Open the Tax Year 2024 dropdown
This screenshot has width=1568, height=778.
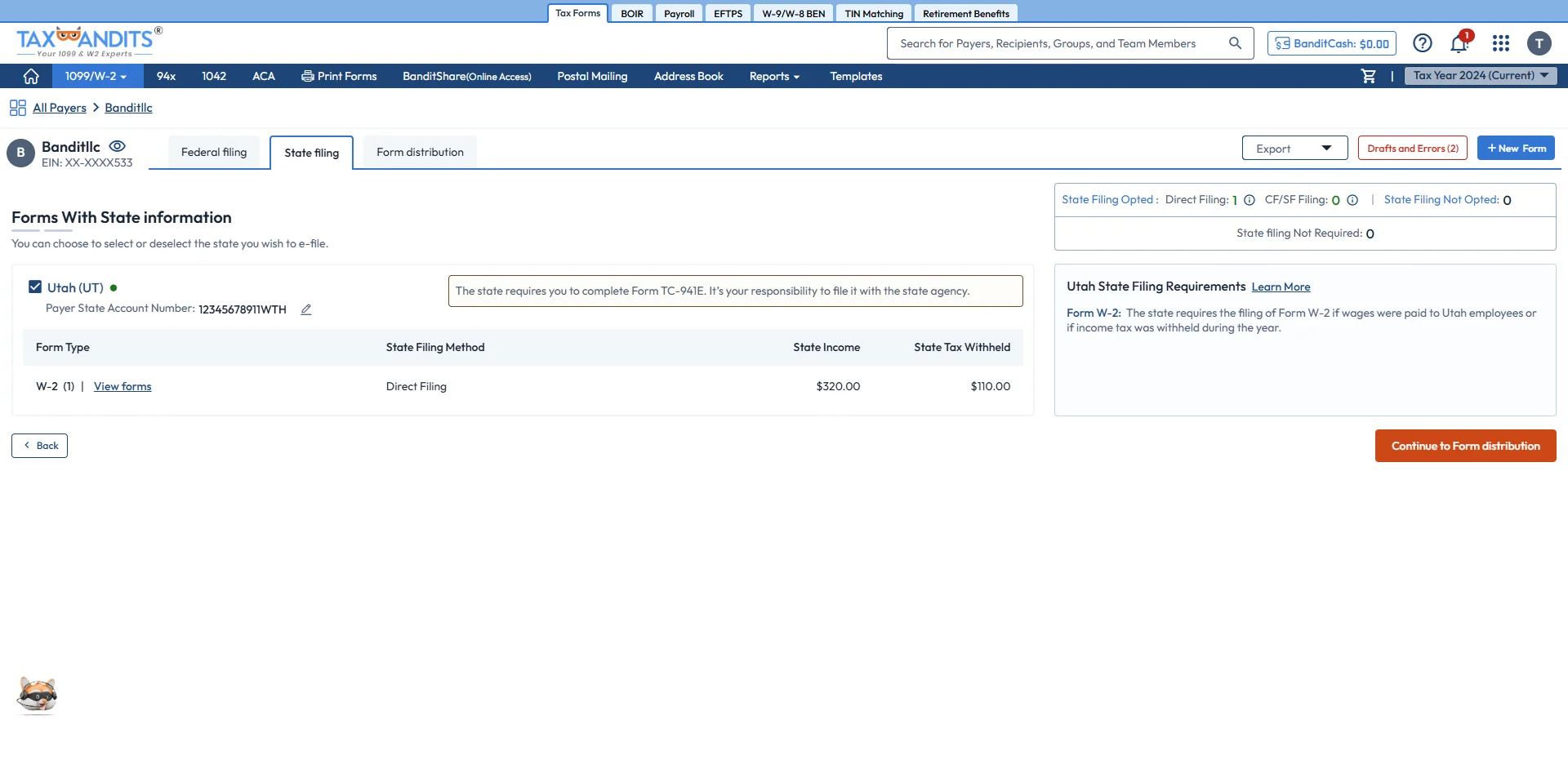tap(1481, 75)
